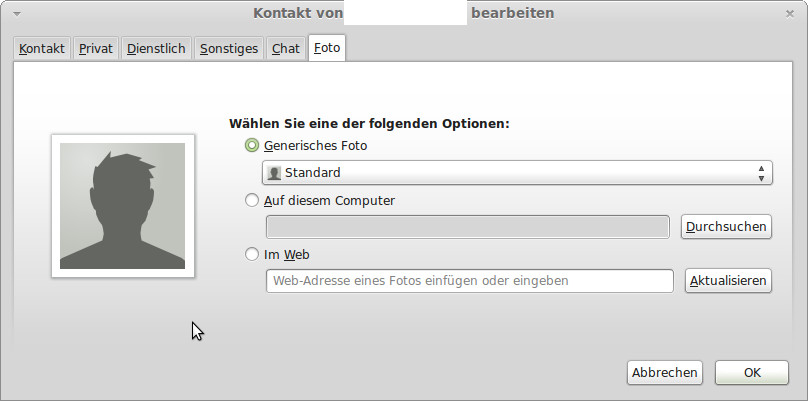Open the window menu arrow in title bar
Screen dimensions: 808x401
(x=17, y=14)
